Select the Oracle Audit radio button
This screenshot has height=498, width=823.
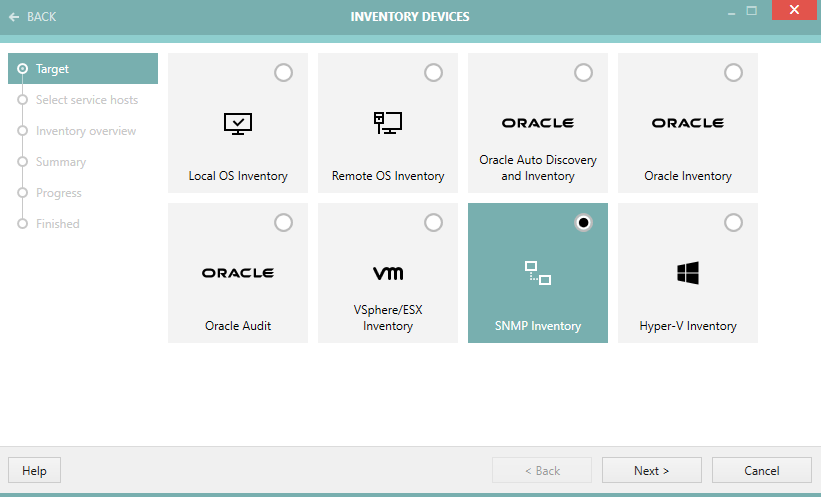283,222
